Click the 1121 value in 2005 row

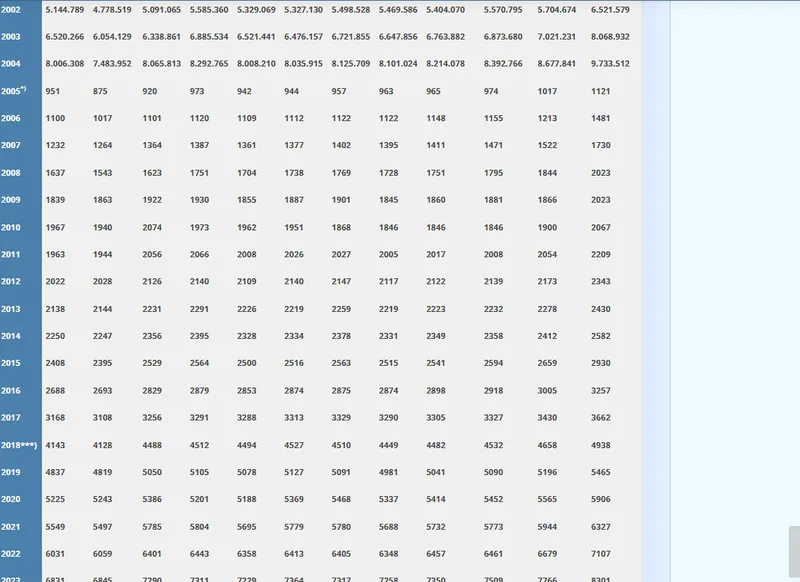600,91
